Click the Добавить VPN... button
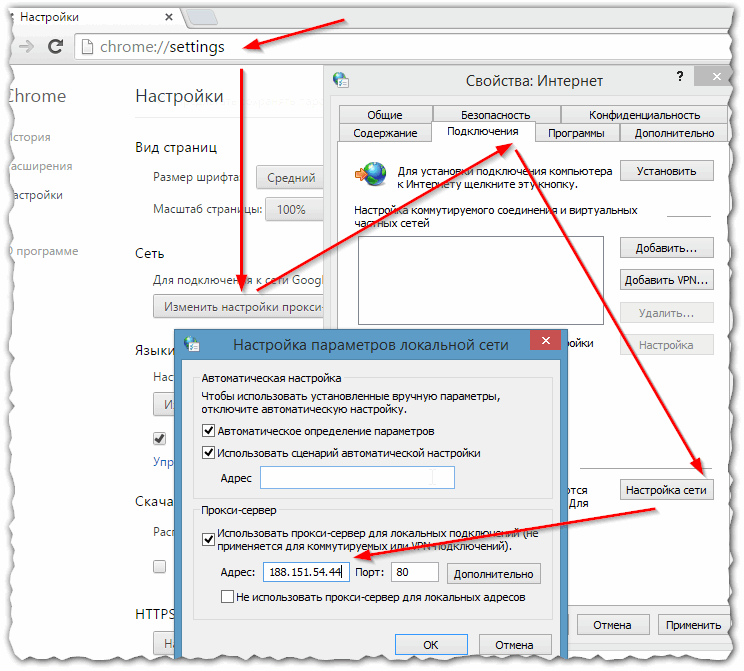This screenshot has width=744, height=671. coord(666,280)
